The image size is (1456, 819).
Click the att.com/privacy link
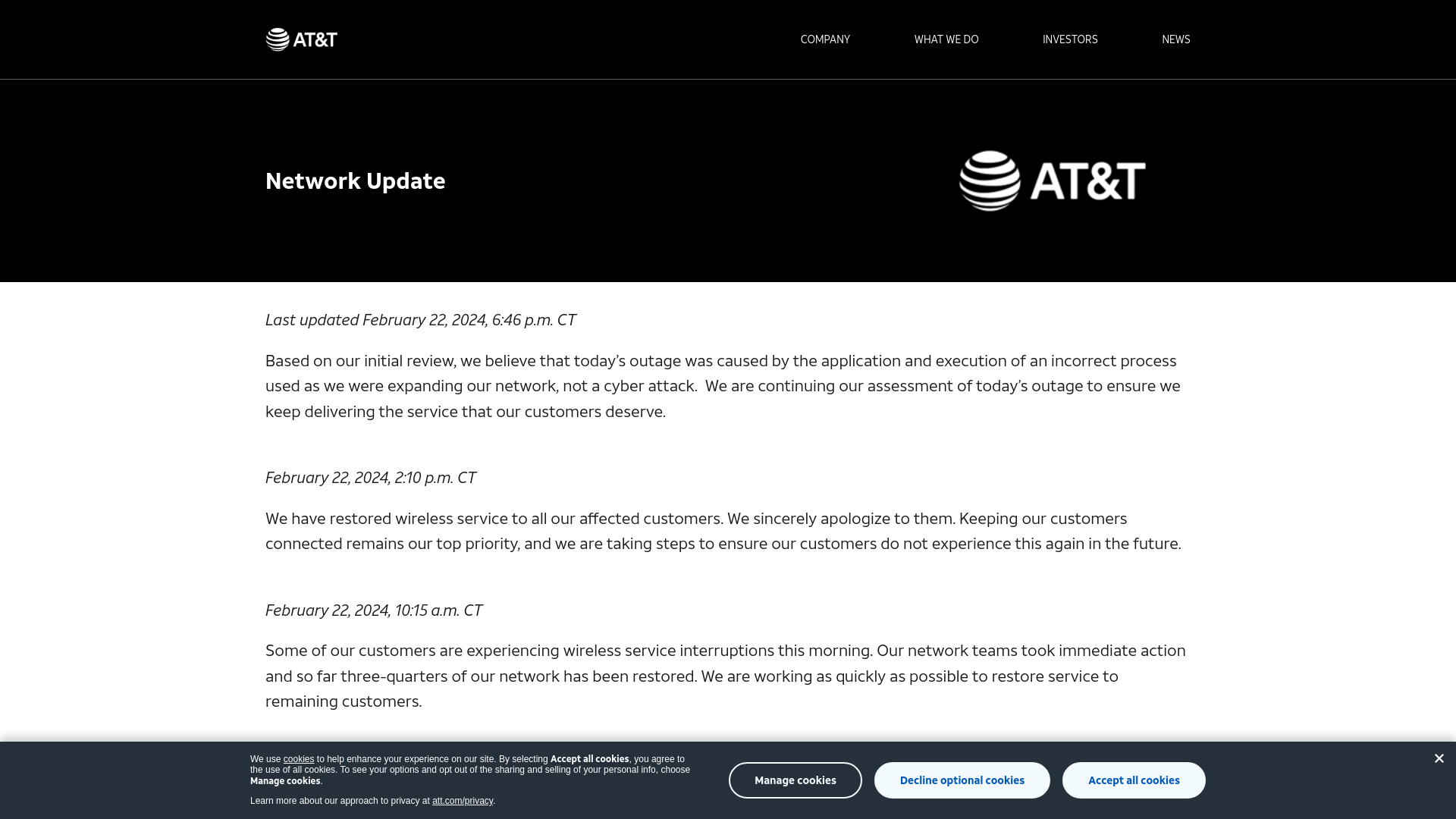click(x=462, y=800)
